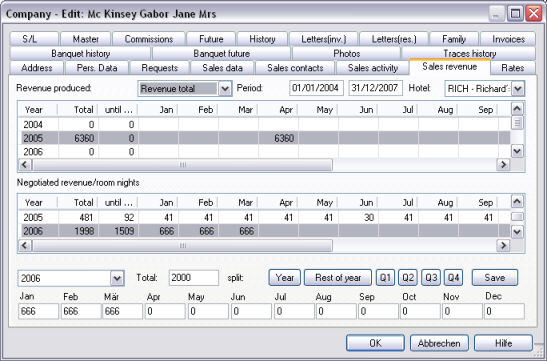Viewport: 547px width, 361px height.
Task: Select the 2006 row in revenue produced table
Action: tap(265, 152)
